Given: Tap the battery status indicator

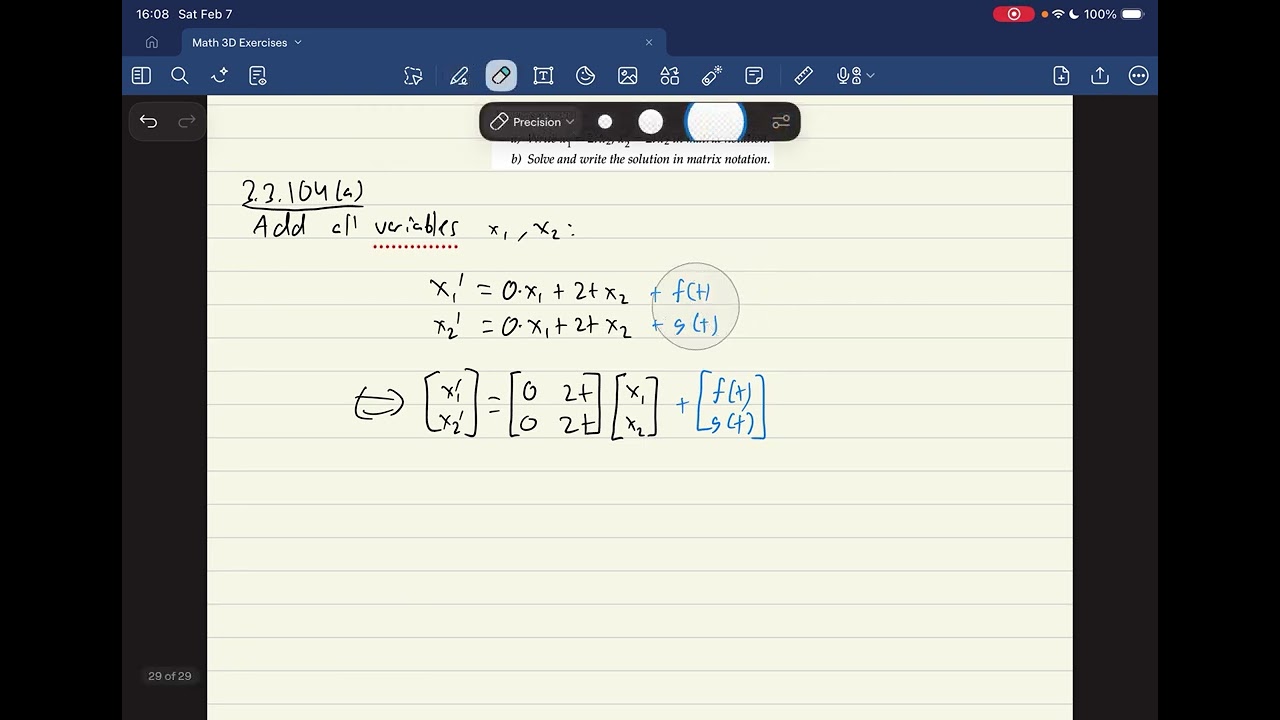Looking at the screenshot, I should [x=1131, y=14].
